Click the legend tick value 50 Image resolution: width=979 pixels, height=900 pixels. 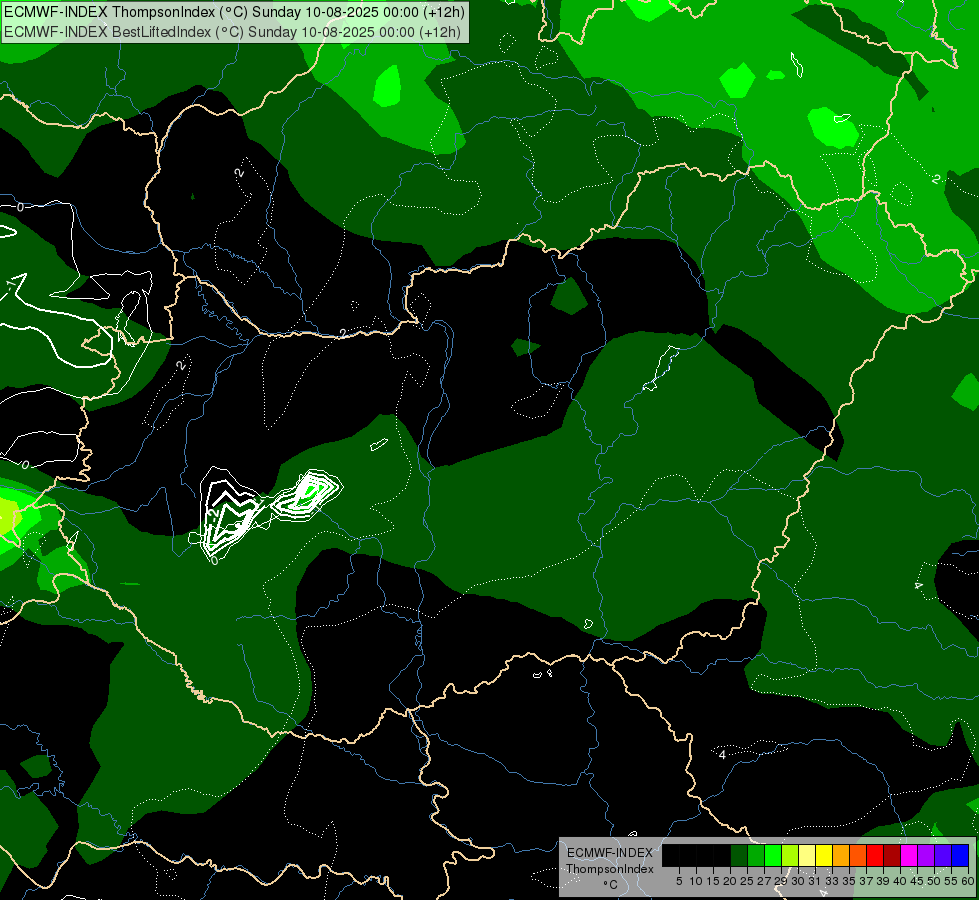(934, 881)
